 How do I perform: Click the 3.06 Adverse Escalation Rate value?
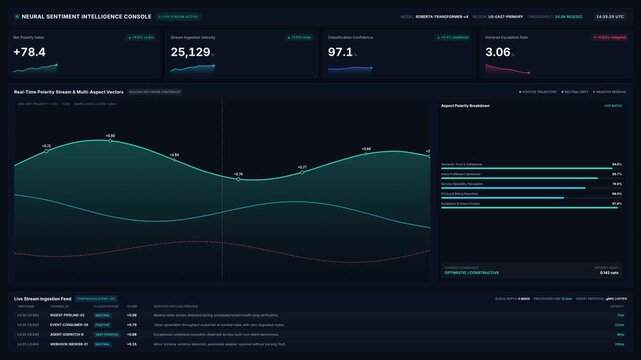tap(498, 52)
